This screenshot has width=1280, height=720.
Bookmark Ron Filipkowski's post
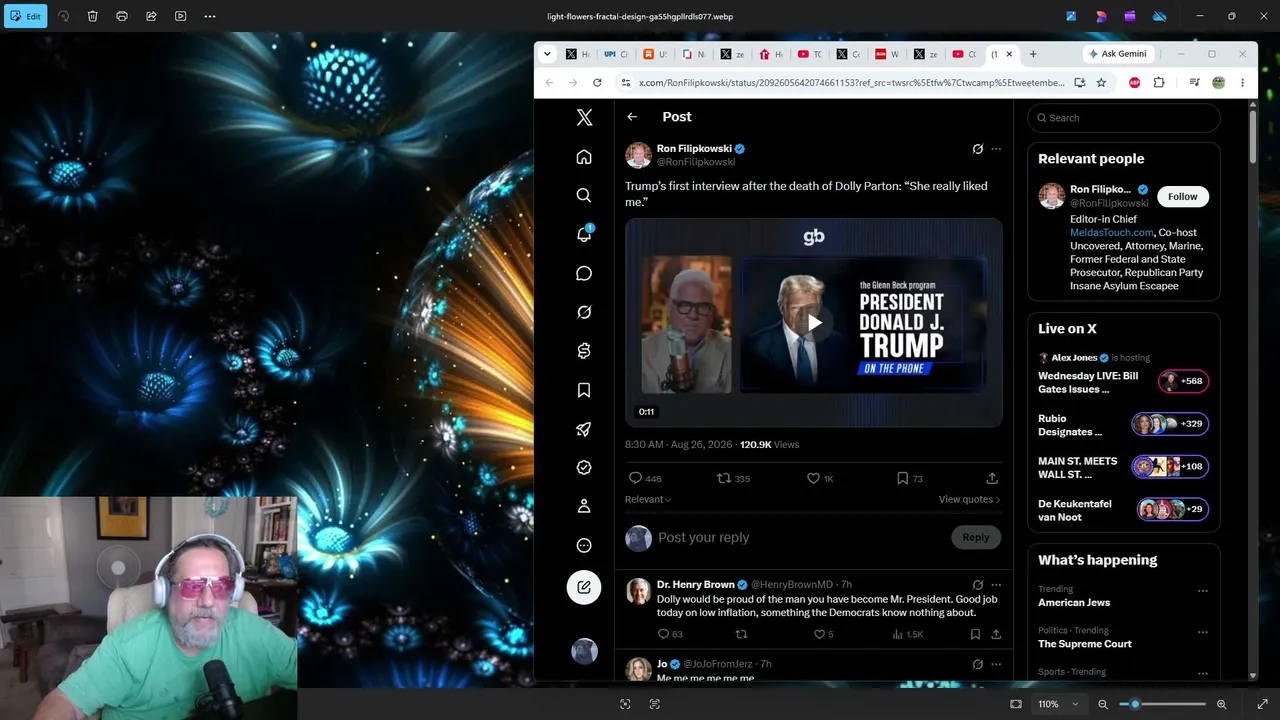click(902, 478)
